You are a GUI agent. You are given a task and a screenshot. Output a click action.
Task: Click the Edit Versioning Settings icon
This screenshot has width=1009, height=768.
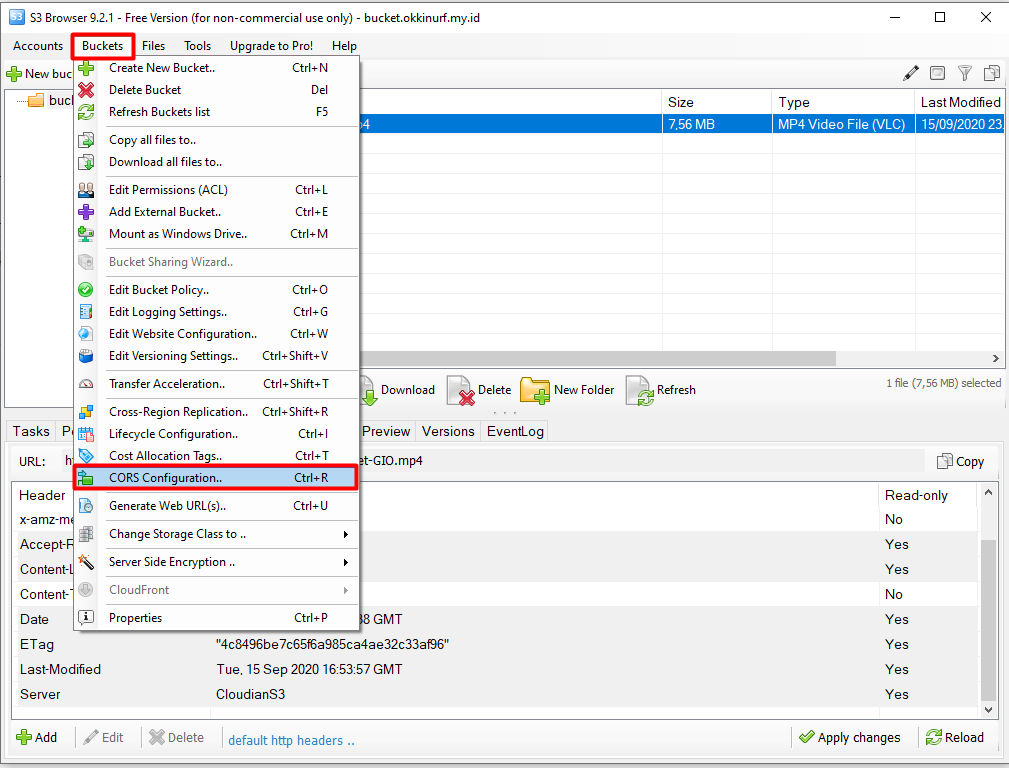click(x=86, y=356)
